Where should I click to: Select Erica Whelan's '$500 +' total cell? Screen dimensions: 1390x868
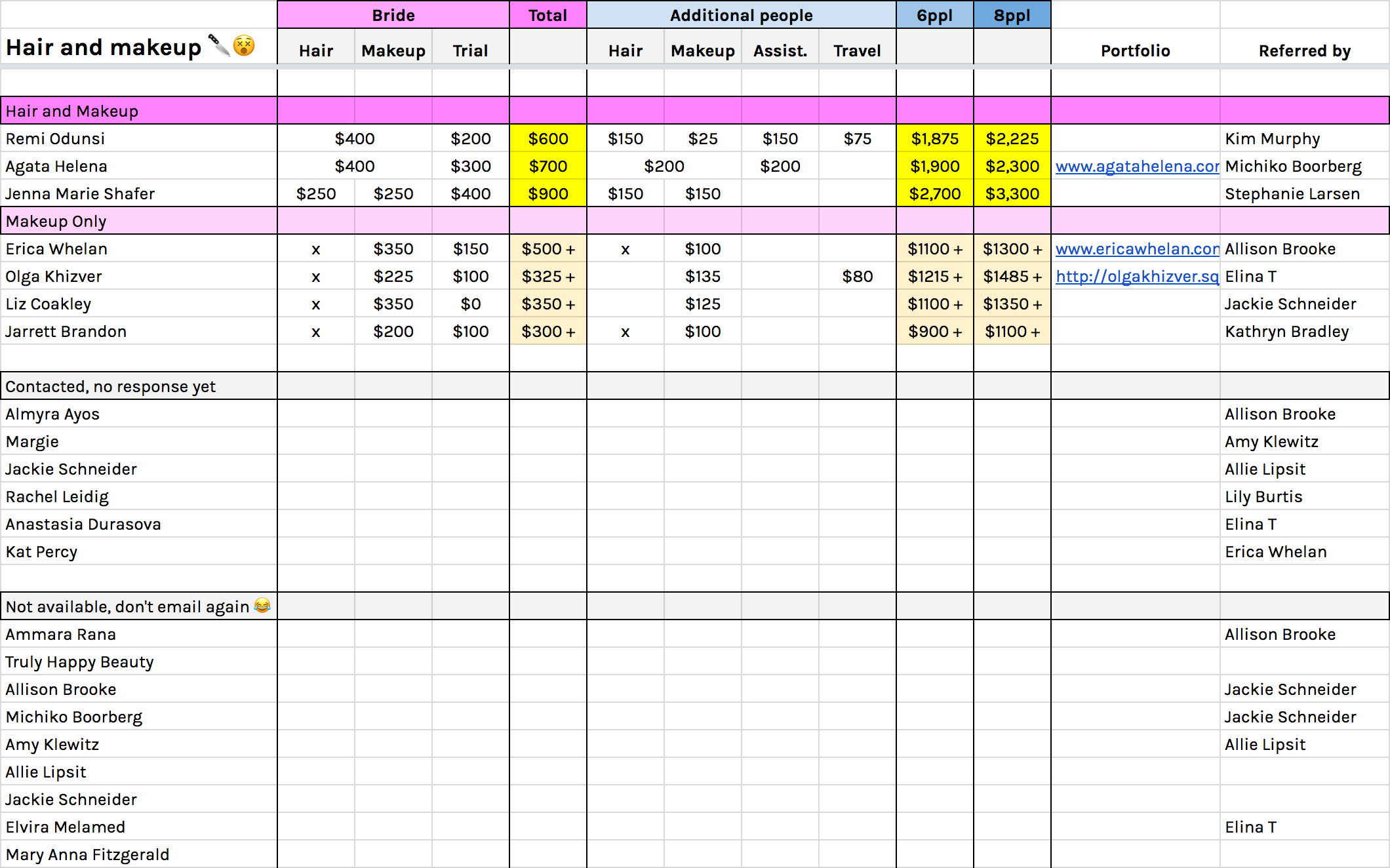tap(548, 249)
